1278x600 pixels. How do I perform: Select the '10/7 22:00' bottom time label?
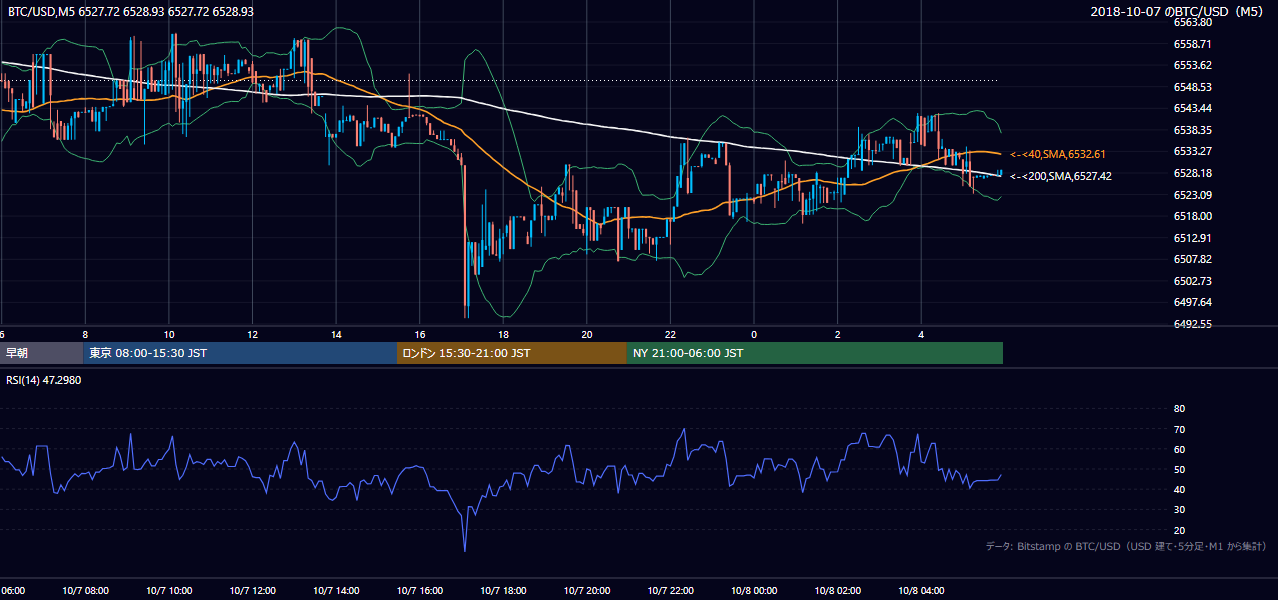click(670, 591)
